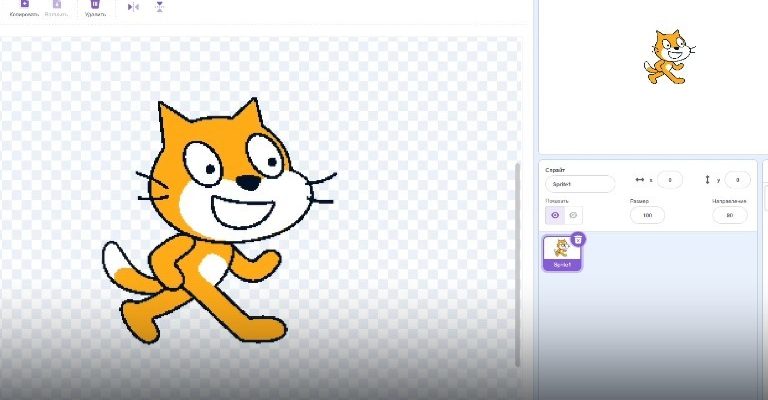
Task: Delete Sprite1 using its trash badge
Action: pyautogui.click(x=578, y=240)
